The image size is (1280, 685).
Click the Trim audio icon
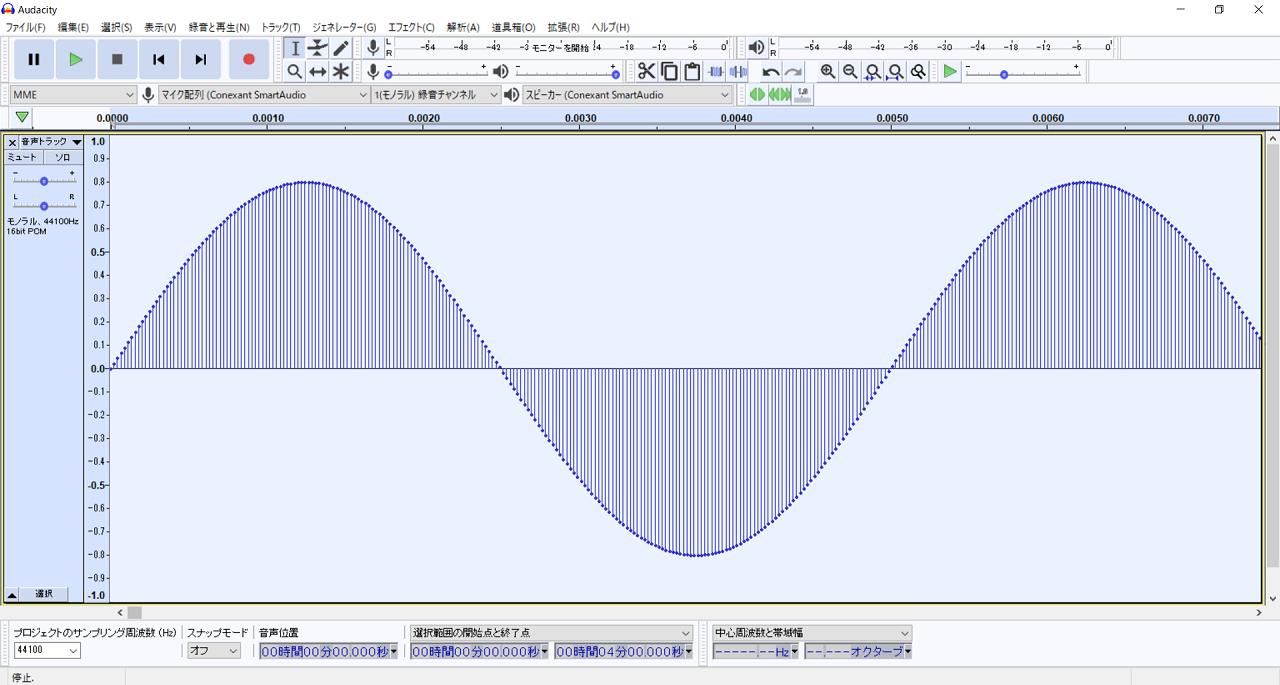716,71
